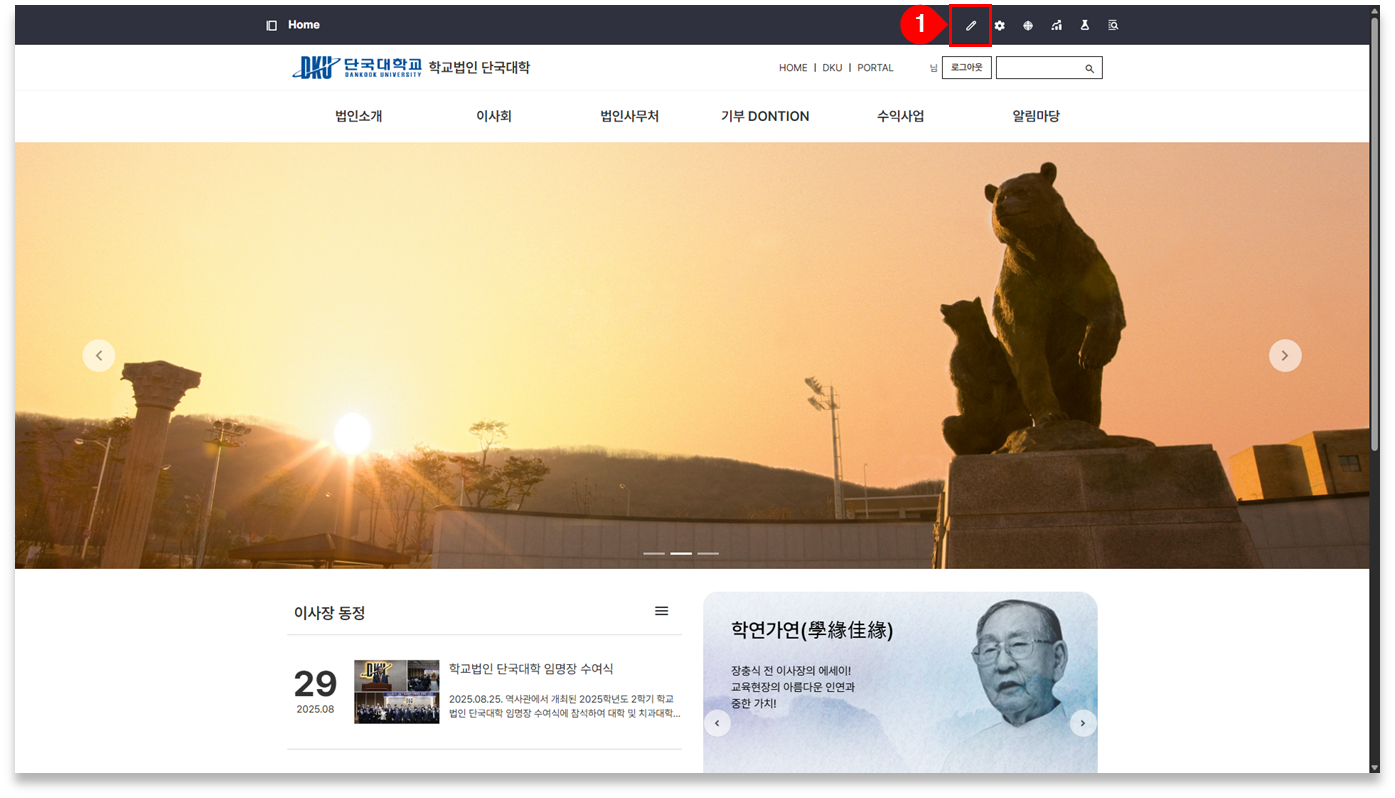
Task: Toggle the sidebar panel icon beside Home
Action: (271, 25)
